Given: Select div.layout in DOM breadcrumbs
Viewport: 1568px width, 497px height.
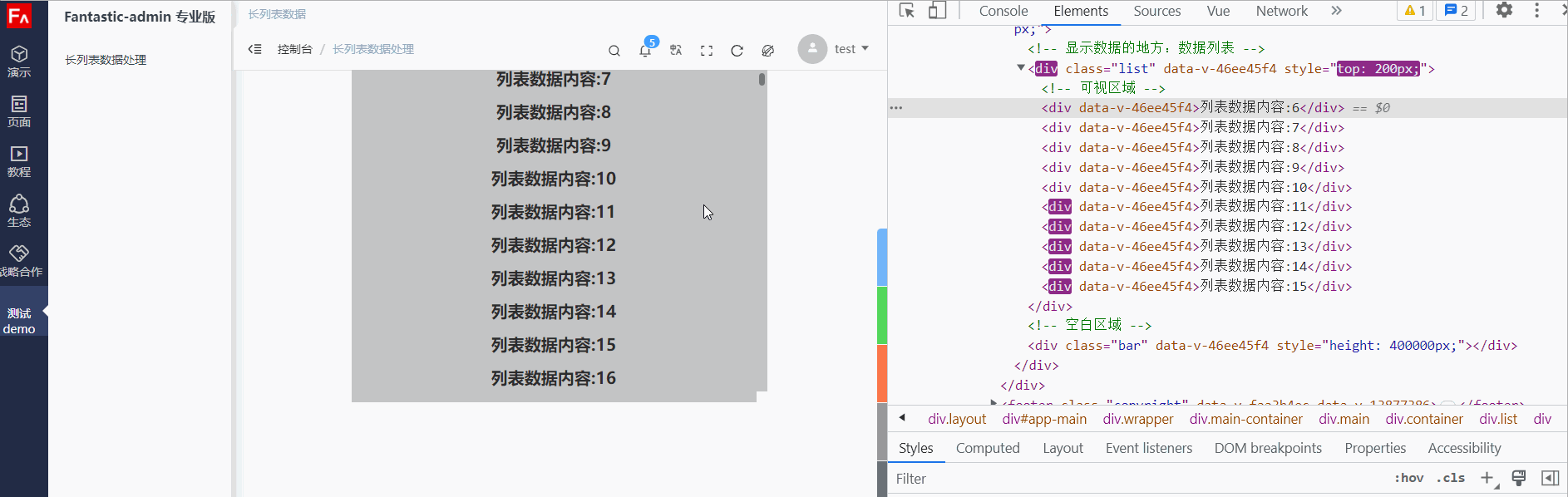Looking at the screenshot, I should point(957,419).
